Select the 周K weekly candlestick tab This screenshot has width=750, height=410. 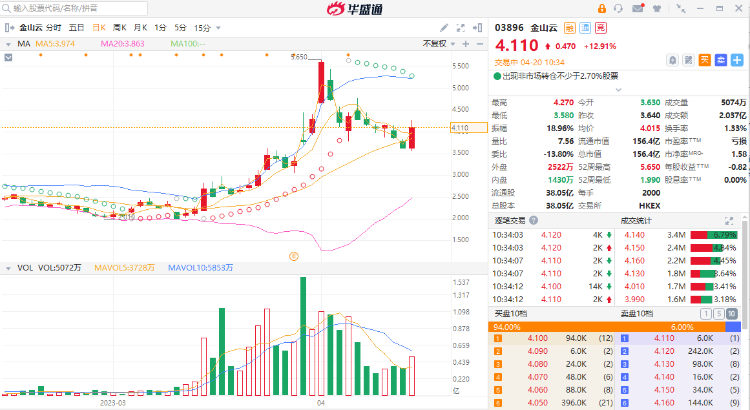[120, 28]
